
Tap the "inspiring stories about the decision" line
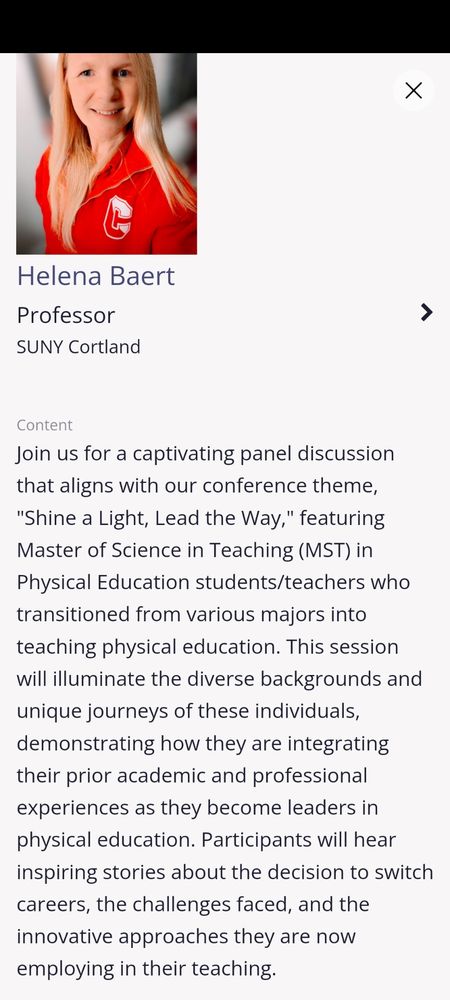coord(225,872)
